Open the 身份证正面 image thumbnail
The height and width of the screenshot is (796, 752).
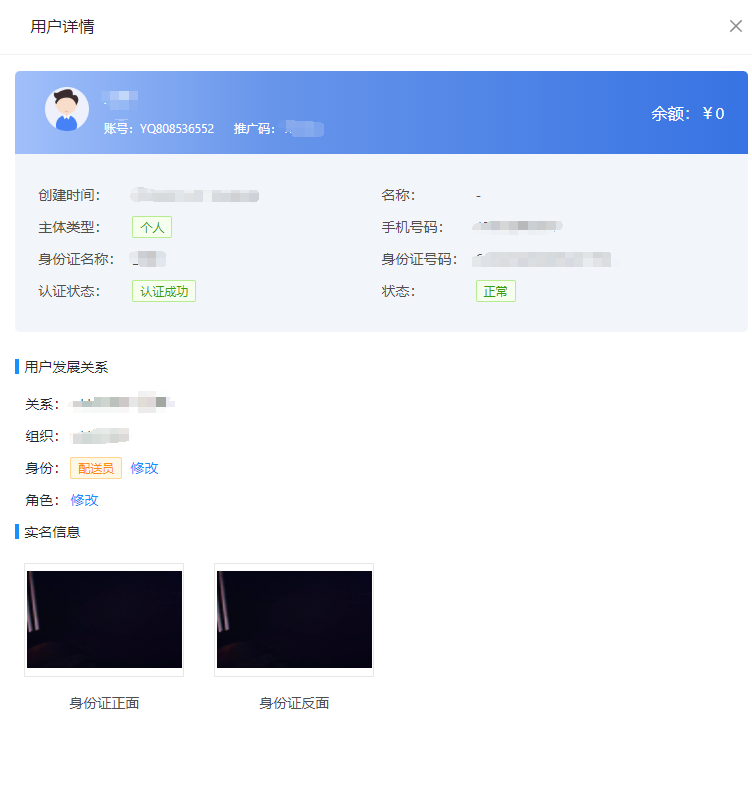coord(104,619)
